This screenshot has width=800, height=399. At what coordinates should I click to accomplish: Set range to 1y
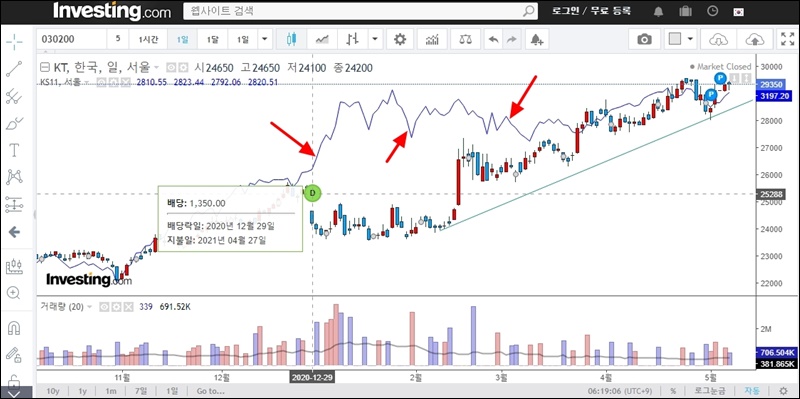(82, 391)
